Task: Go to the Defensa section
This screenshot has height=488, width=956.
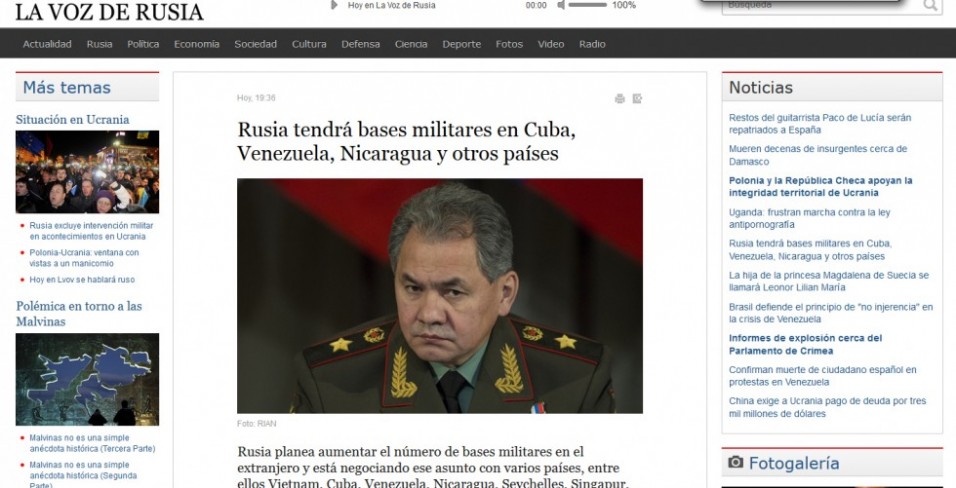Action: click(360, 44)
